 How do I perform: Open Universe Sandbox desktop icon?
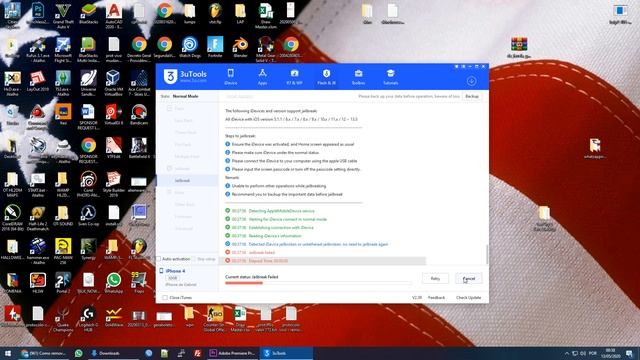pyautogui.click(x=89, y=83)
